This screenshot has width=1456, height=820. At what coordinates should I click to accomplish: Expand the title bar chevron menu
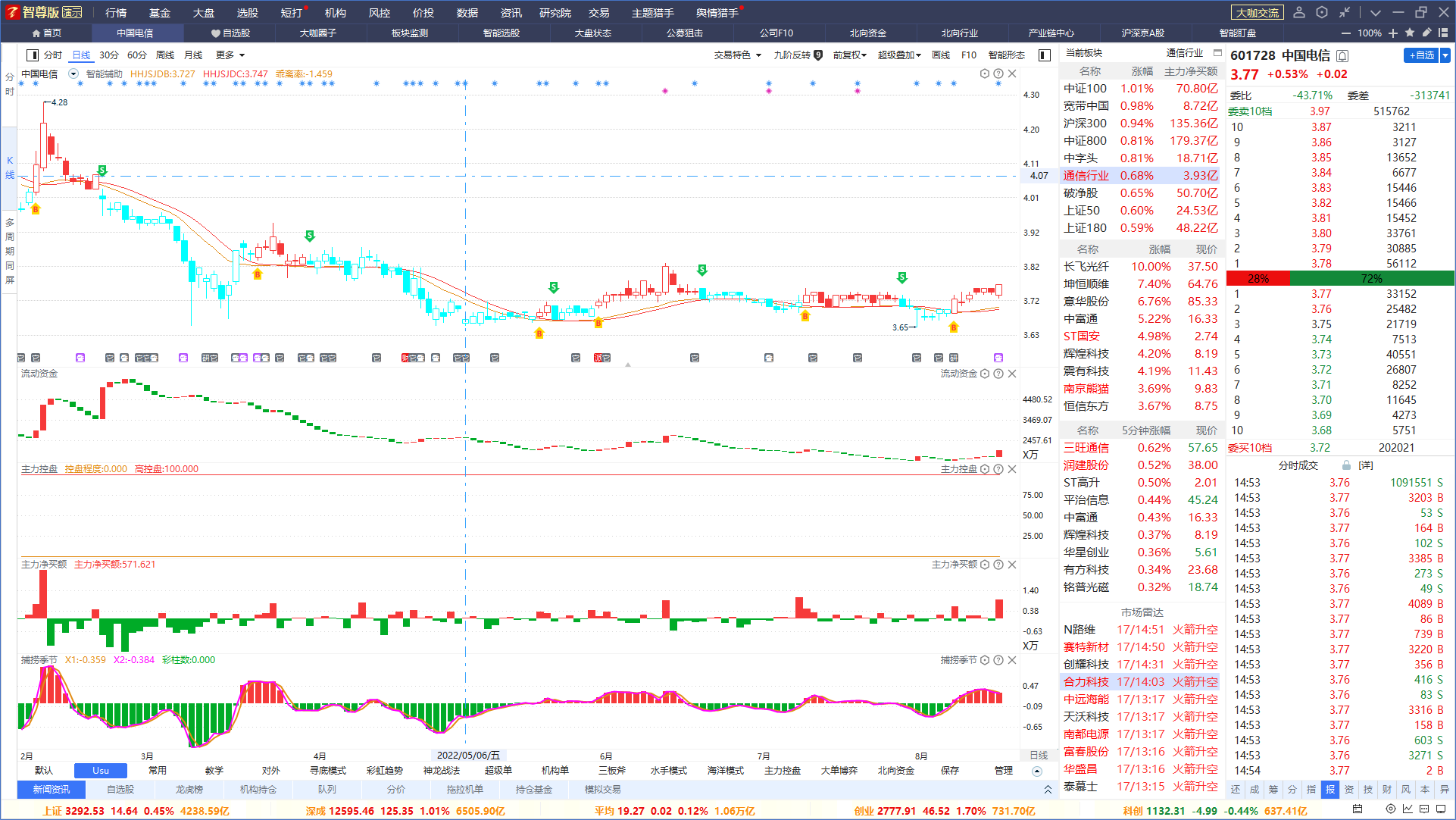(x=1376, y=12)
